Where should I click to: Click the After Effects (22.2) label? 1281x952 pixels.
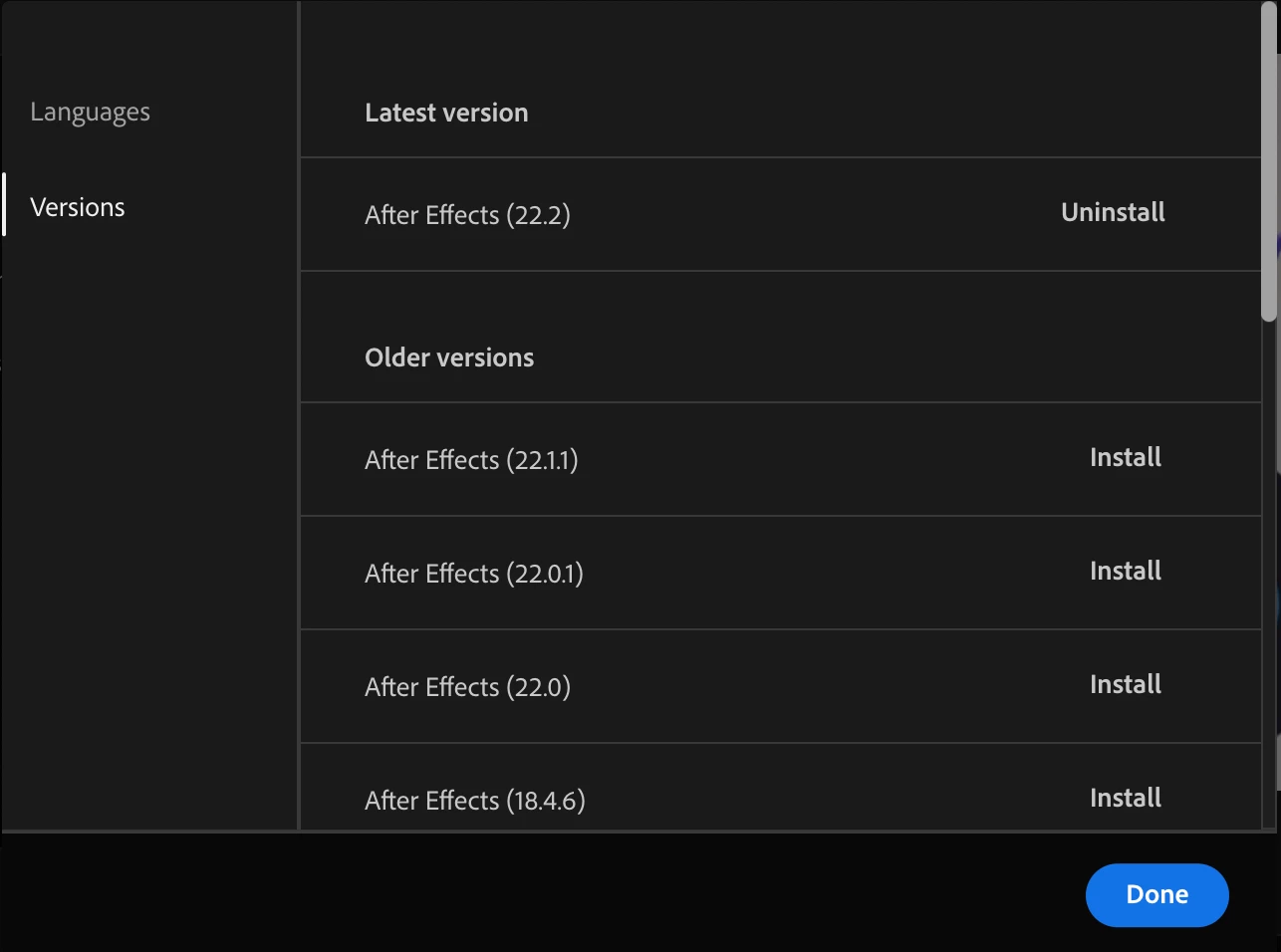[467, 215]
